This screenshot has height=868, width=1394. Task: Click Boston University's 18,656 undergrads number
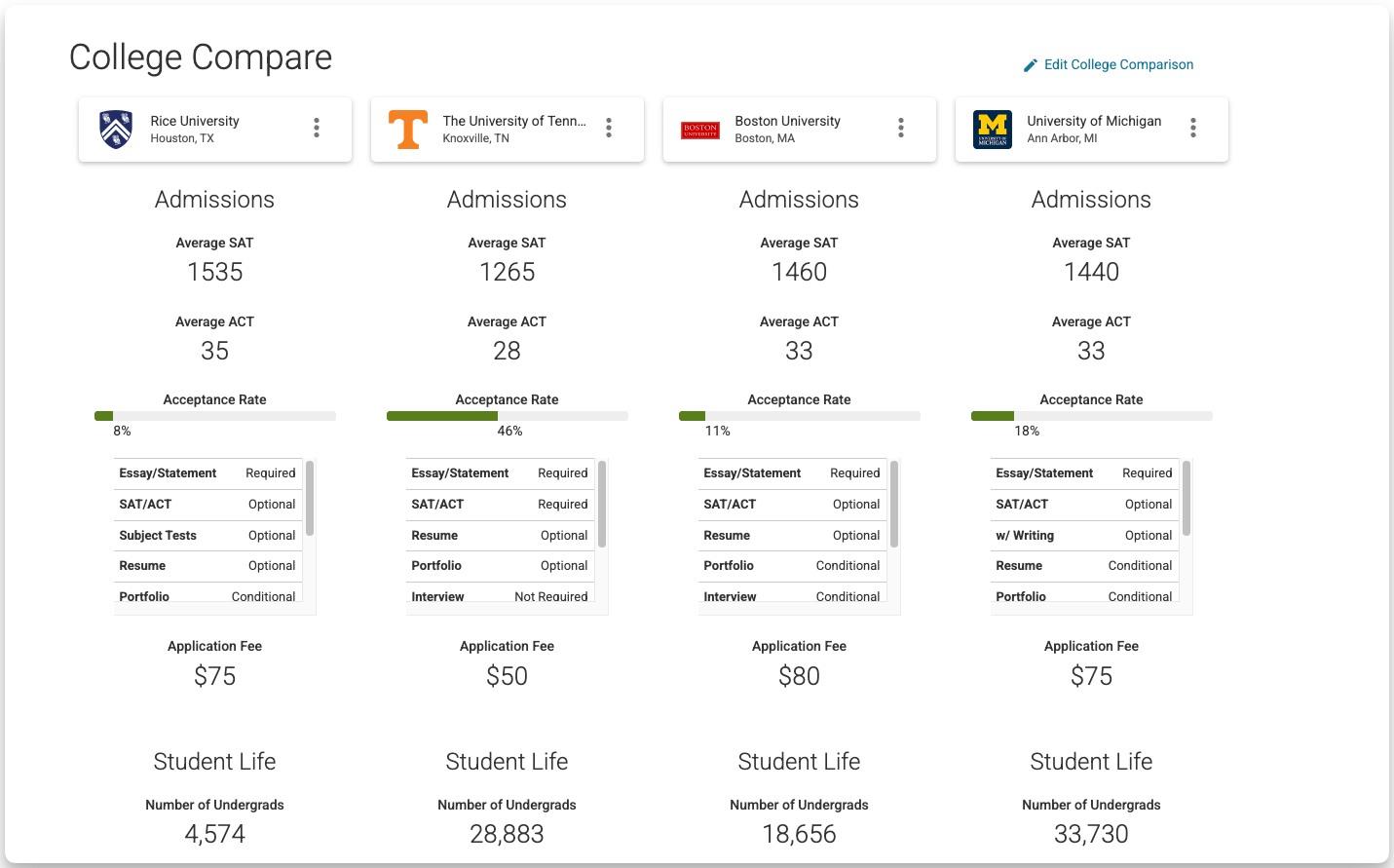pos(800,834)
